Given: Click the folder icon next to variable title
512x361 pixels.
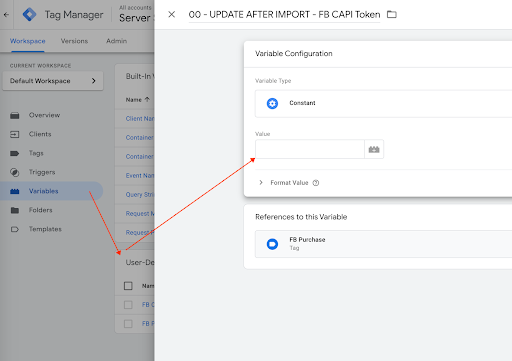Looking at the screenshot, I should point(392,14).
